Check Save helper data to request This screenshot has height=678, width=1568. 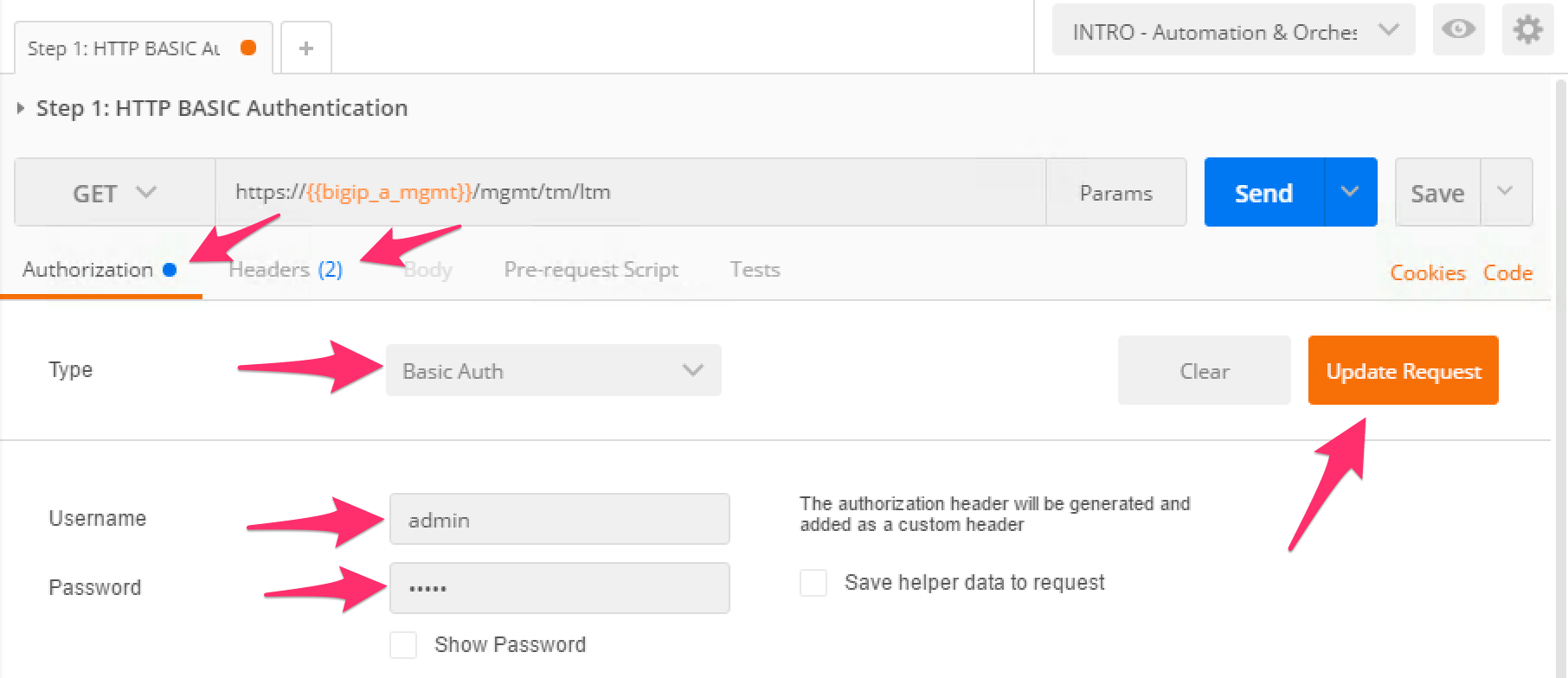813,583
